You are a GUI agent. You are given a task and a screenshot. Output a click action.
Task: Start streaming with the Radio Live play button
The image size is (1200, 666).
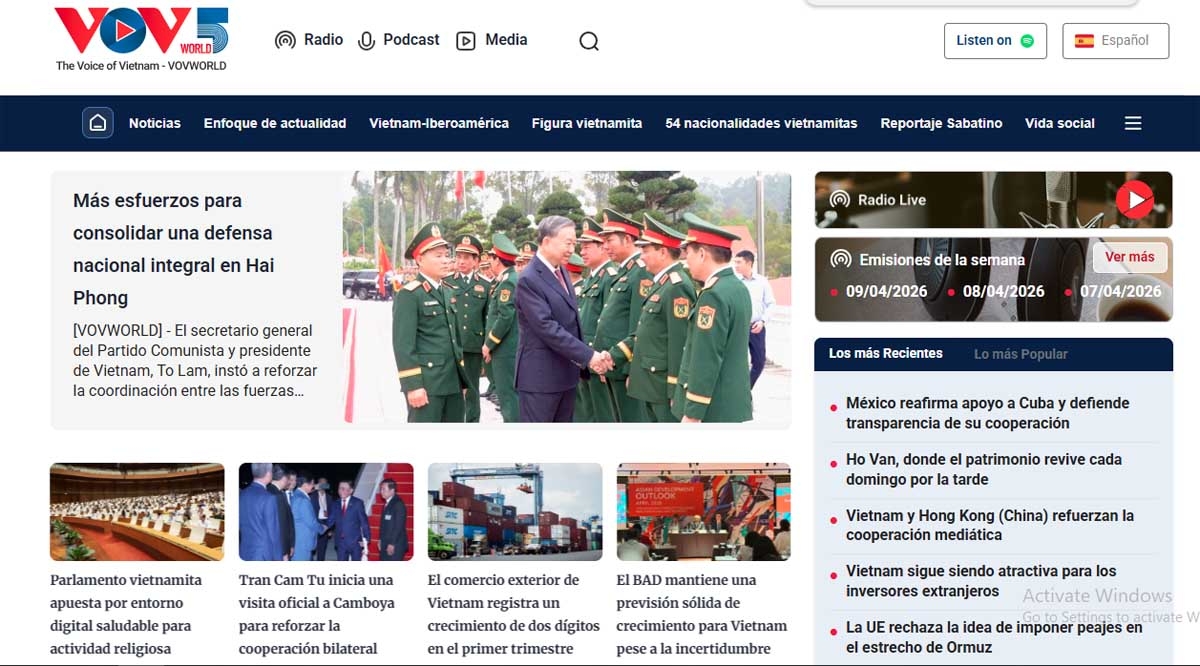pos(1135,199)
